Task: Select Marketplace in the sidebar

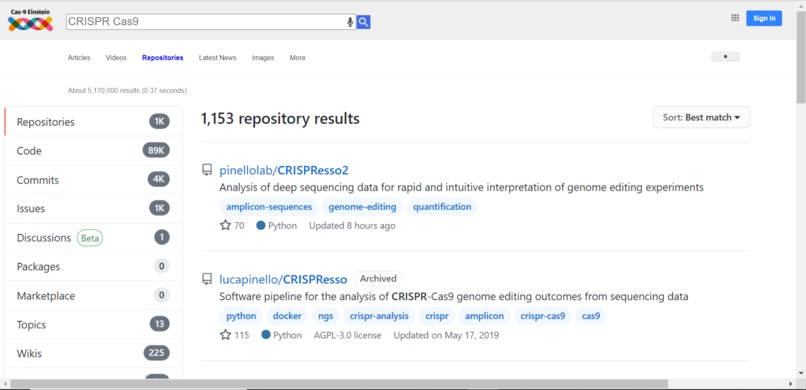Action: tap(93, 295)
